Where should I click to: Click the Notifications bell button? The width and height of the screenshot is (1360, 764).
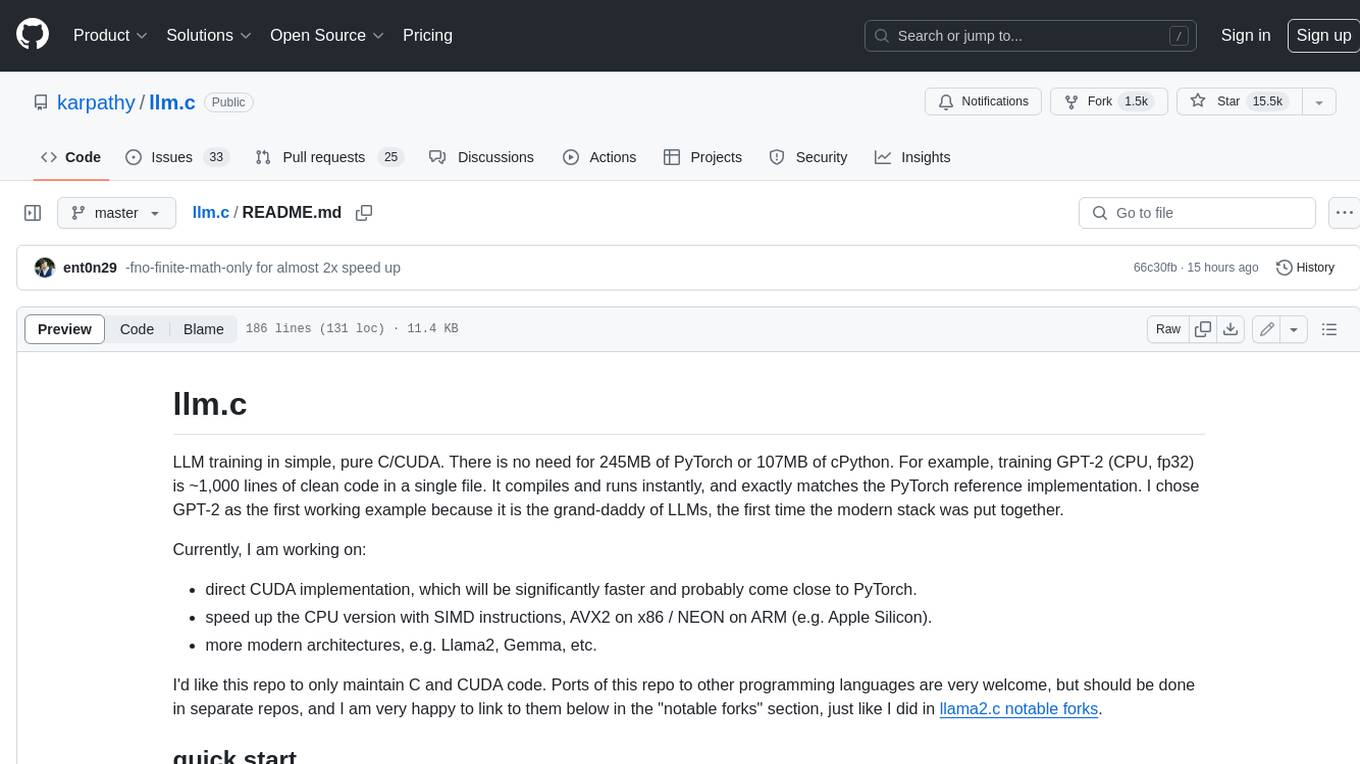(x=984, y=102)
